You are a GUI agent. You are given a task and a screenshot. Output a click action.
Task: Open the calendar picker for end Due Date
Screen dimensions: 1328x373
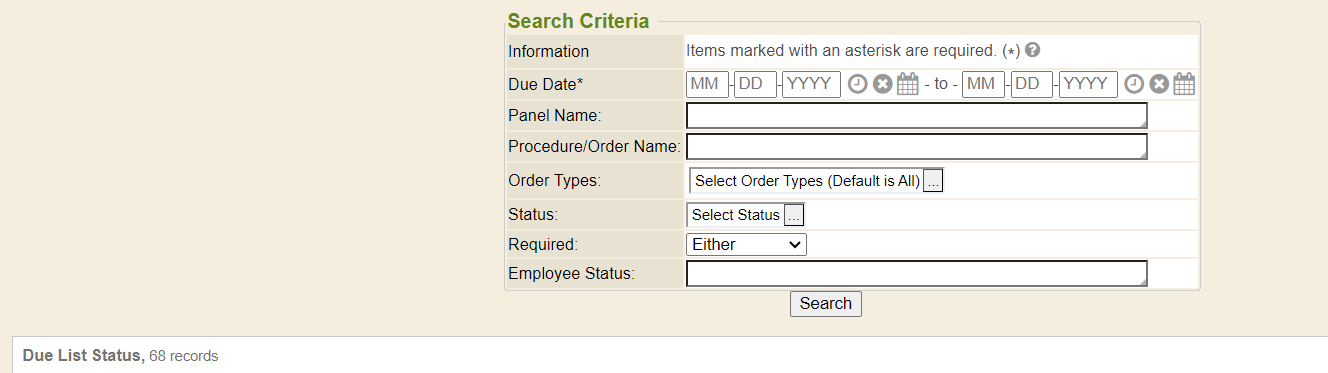tap(1184, 84)
